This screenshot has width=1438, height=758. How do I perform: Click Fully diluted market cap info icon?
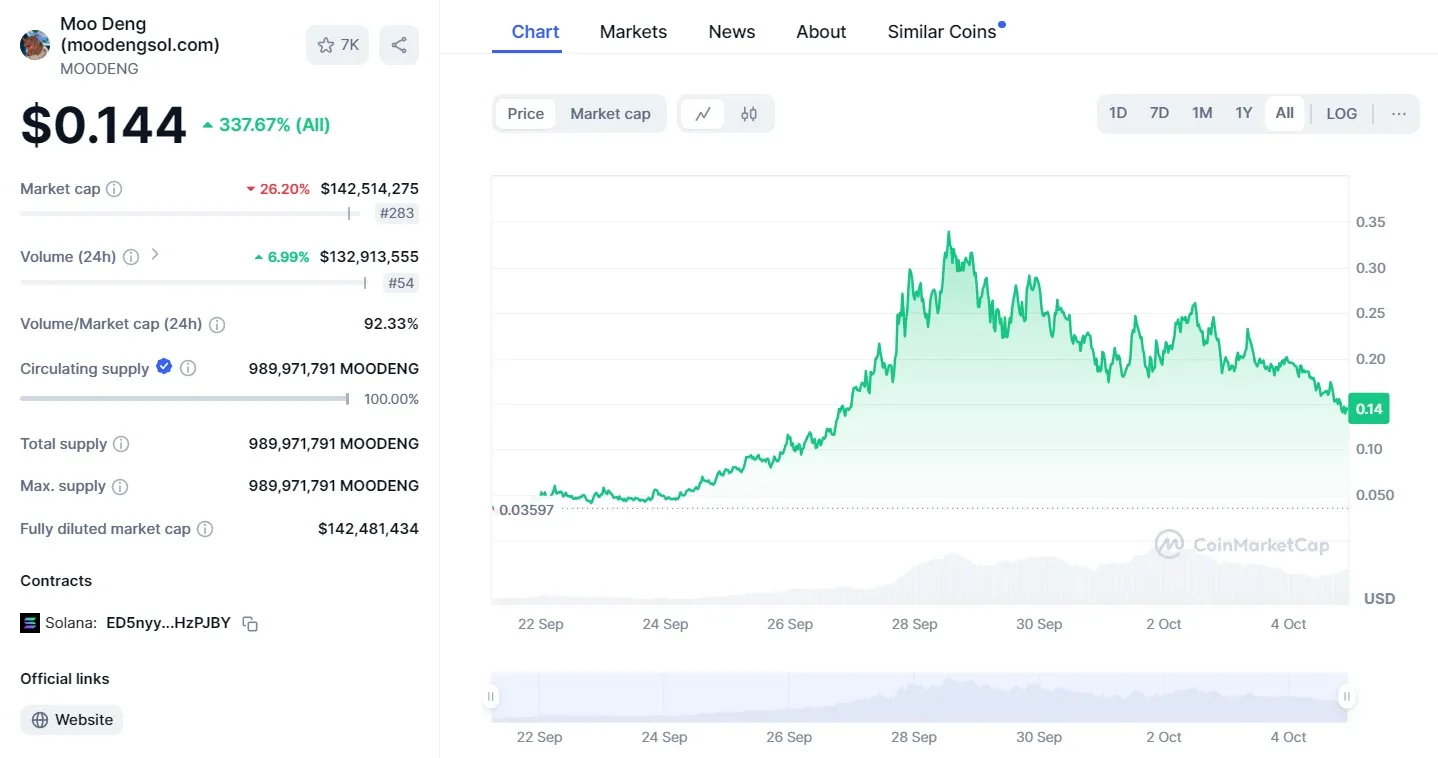point(205,529)
